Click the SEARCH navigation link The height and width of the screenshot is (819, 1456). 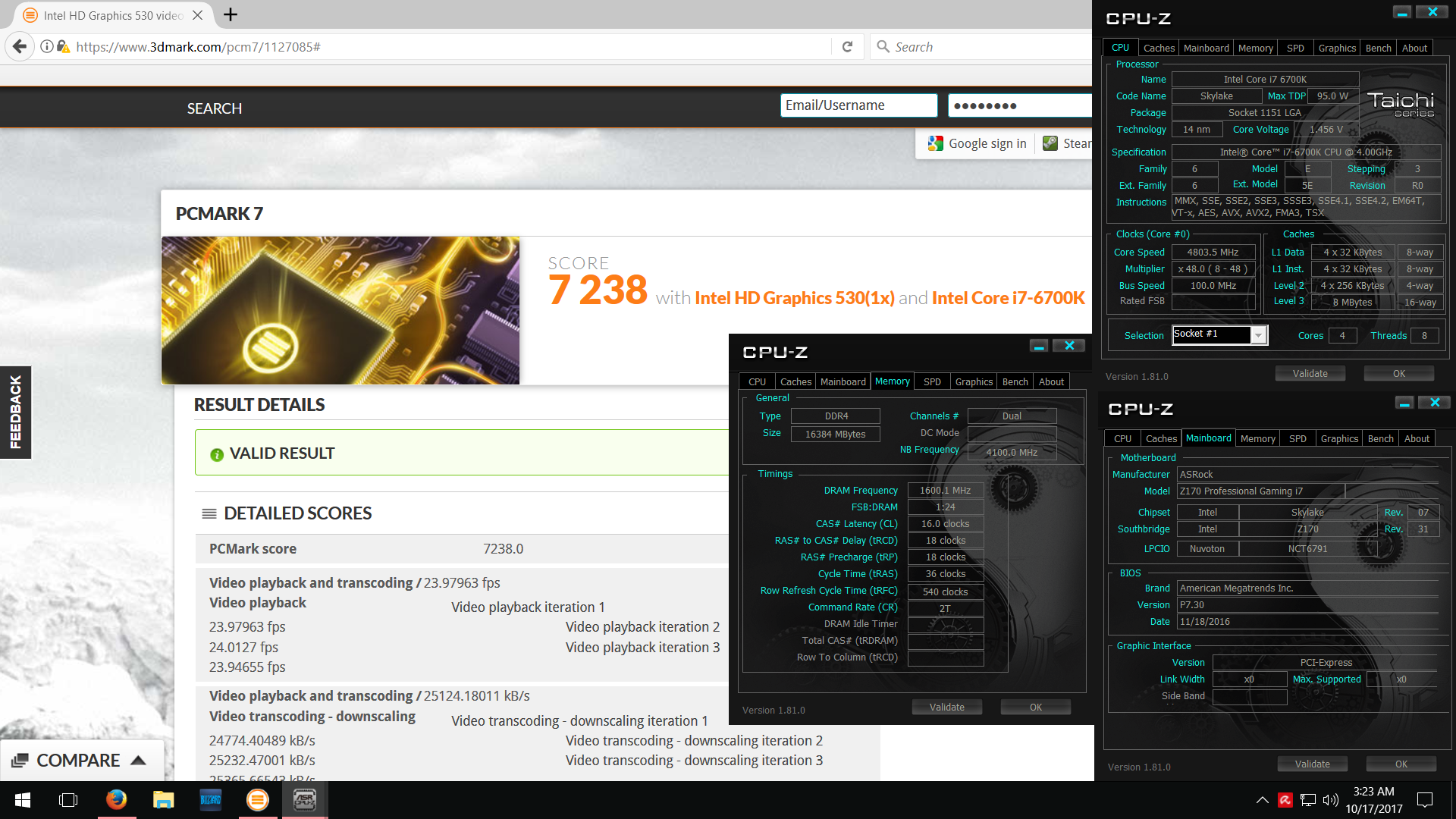pyautogui.click(x=215, y=108)
